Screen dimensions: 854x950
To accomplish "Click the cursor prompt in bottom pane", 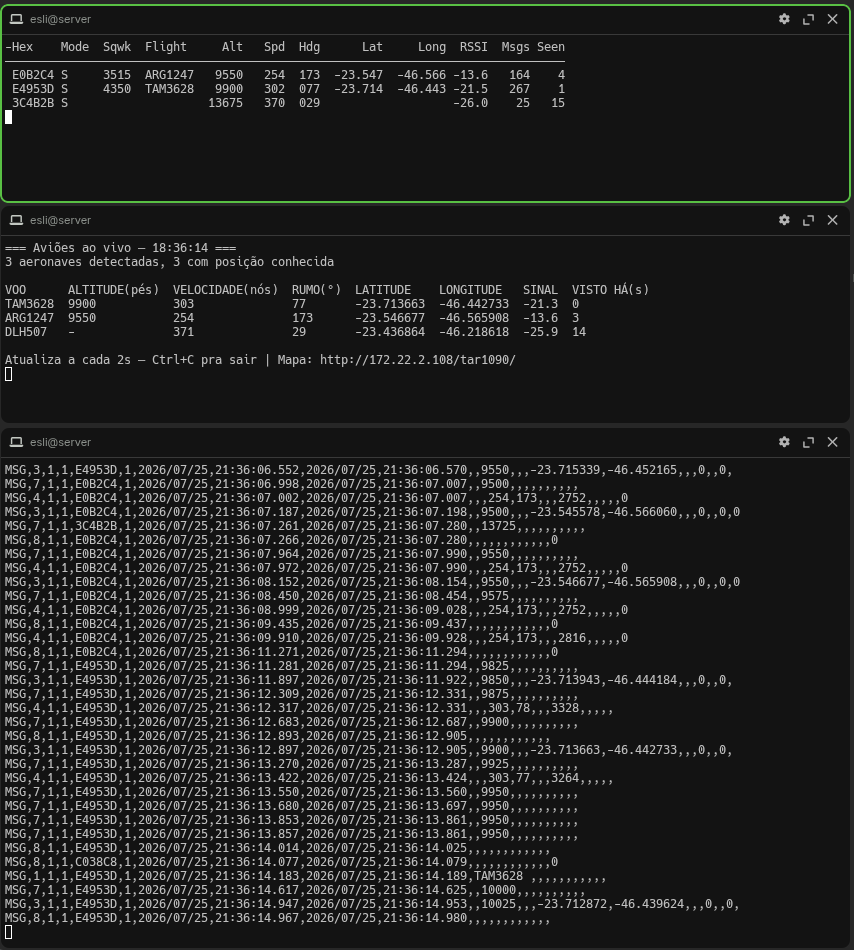I will click(x=8, y=932).
